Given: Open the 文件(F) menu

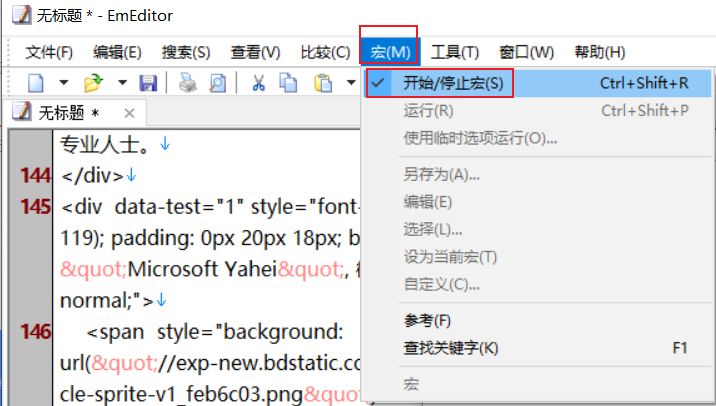Looking at the screenshot, I should click(49, 52).
